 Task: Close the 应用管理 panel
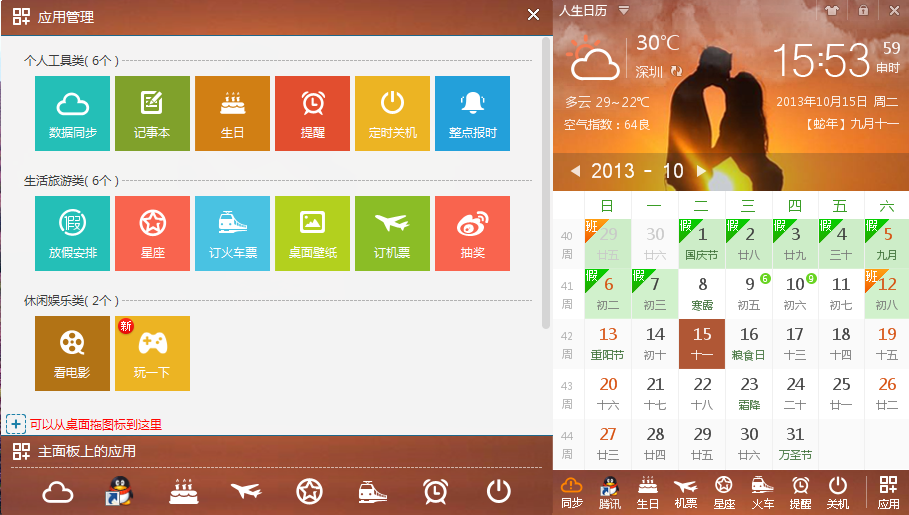533,15
